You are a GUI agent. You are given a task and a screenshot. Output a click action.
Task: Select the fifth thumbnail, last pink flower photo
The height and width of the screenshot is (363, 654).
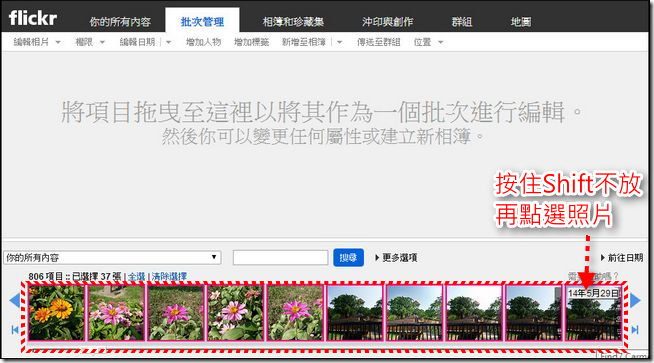[295, 313]
